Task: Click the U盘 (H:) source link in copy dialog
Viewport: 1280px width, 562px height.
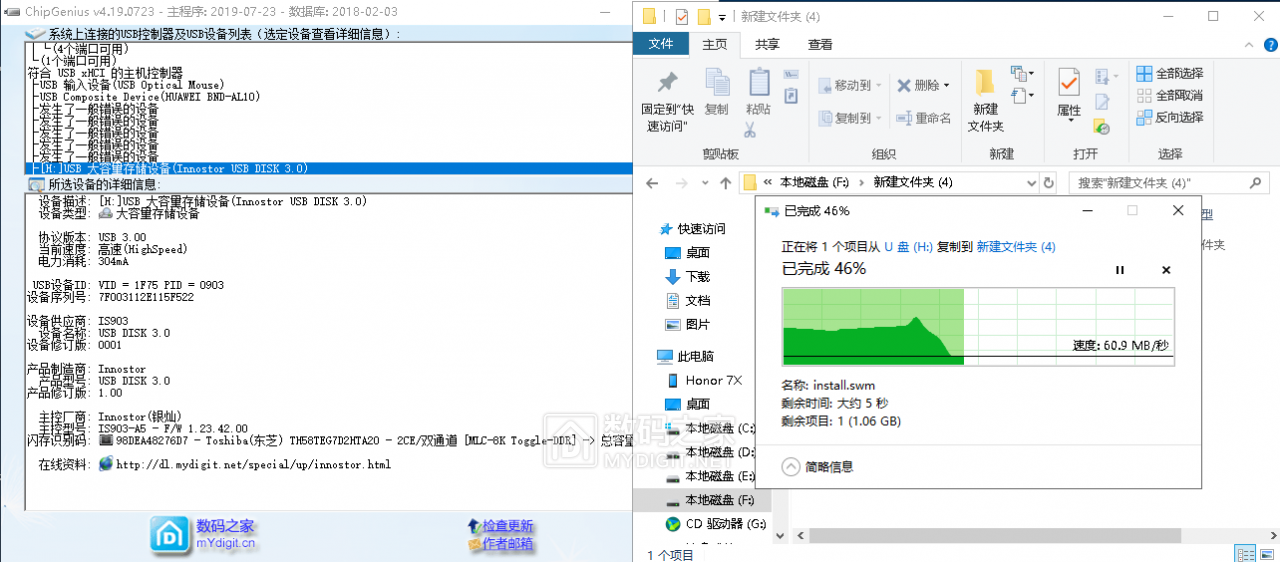Action: [910, 246]
